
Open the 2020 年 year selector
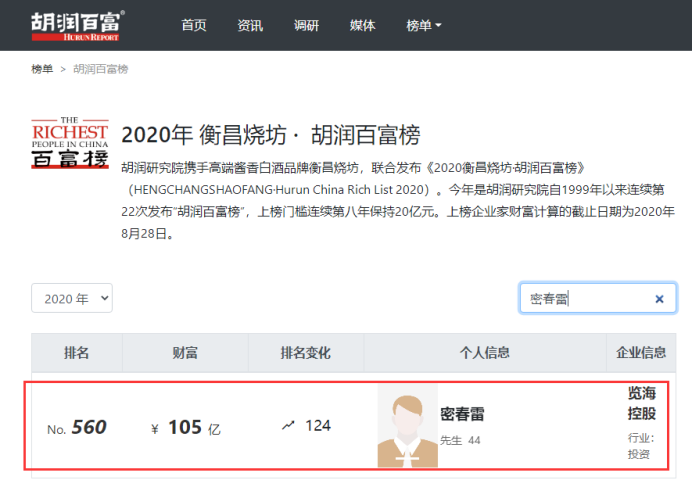coord(72,298)
